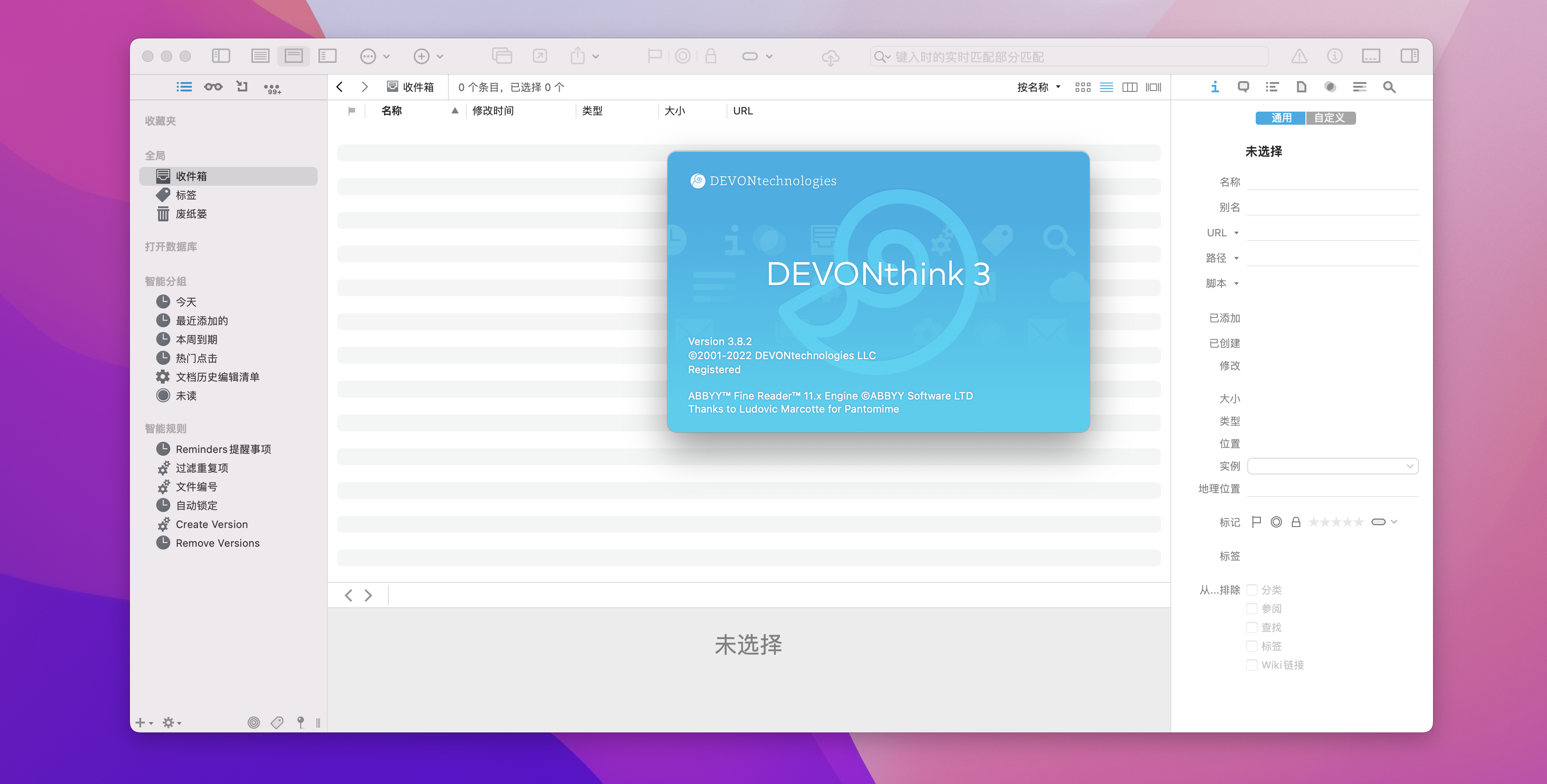Viewport: 1547px width, 784px height.
Task: Open the 废纸篓 trash item
Action: coord(191,214)
